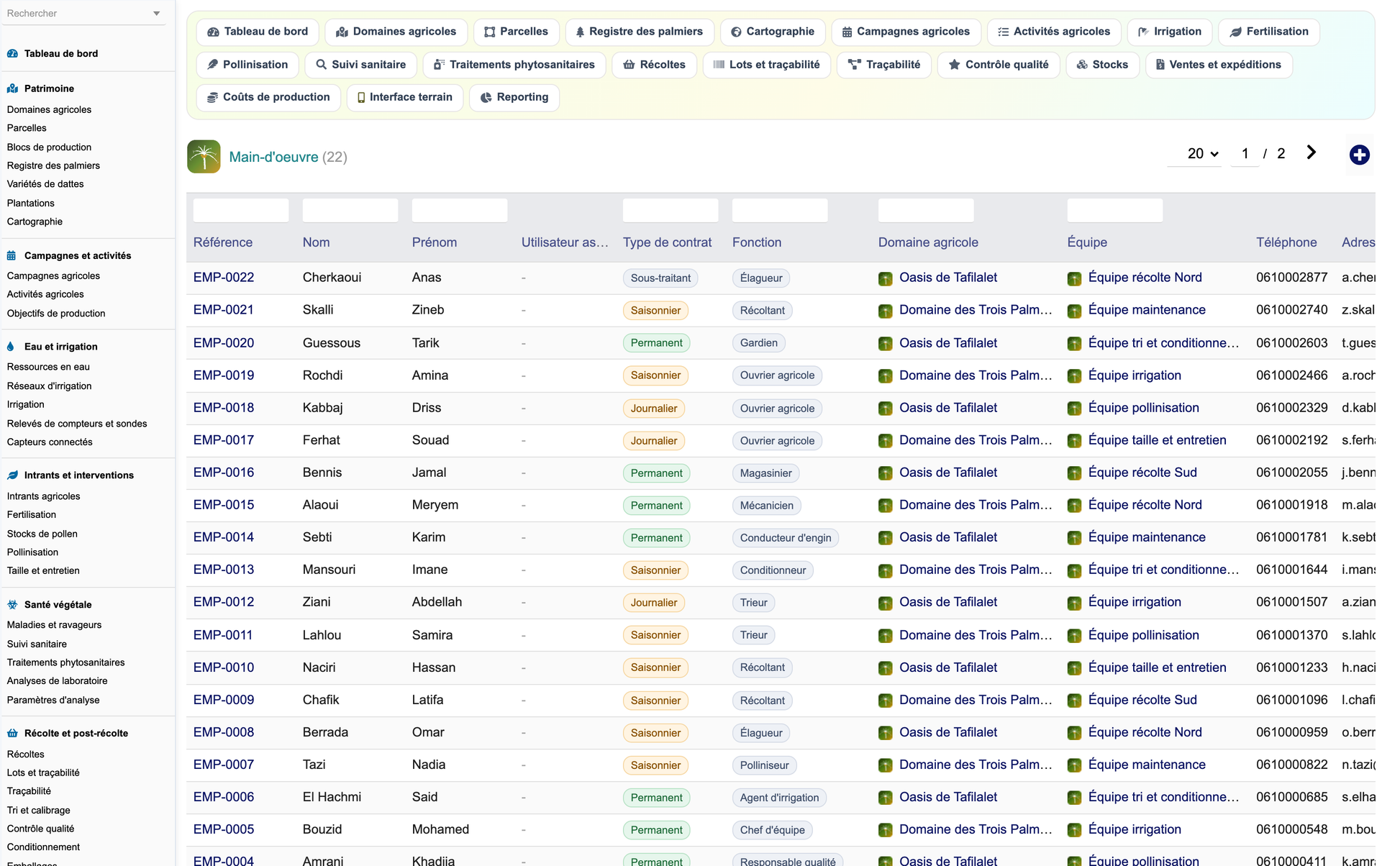Image resolution: width=1400 pixels, height=866 pixels.
Task: Open Analyses de laboratoire in sidebar
Action: pyautogui.click(x=57, y=680)
